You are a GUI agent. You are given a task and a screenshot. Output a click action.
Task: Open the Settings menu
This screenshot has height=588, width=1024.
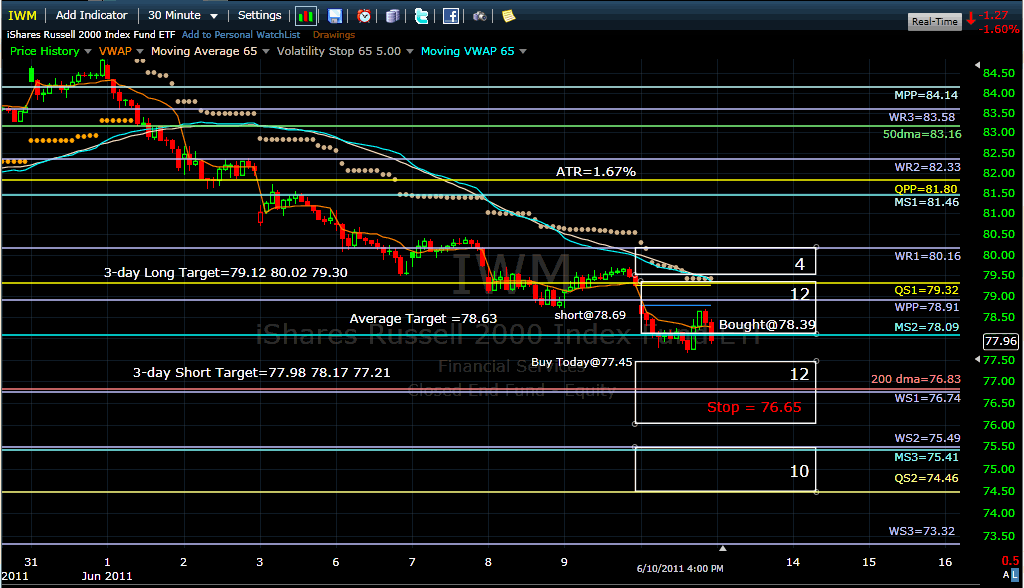[259, 15]
